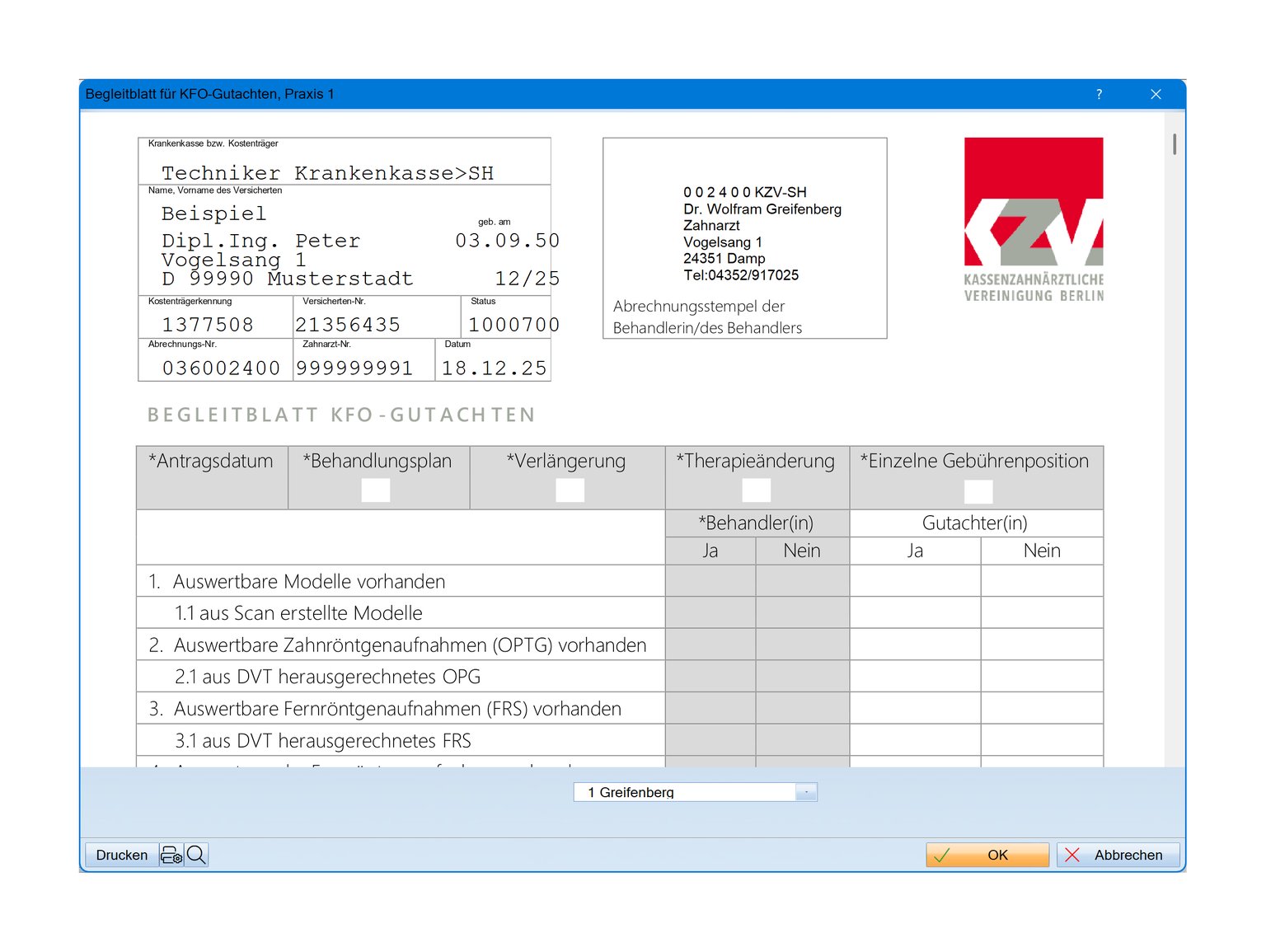Check the Therapieänderung box
The image size is (1266, 952).
coord(756,490)
